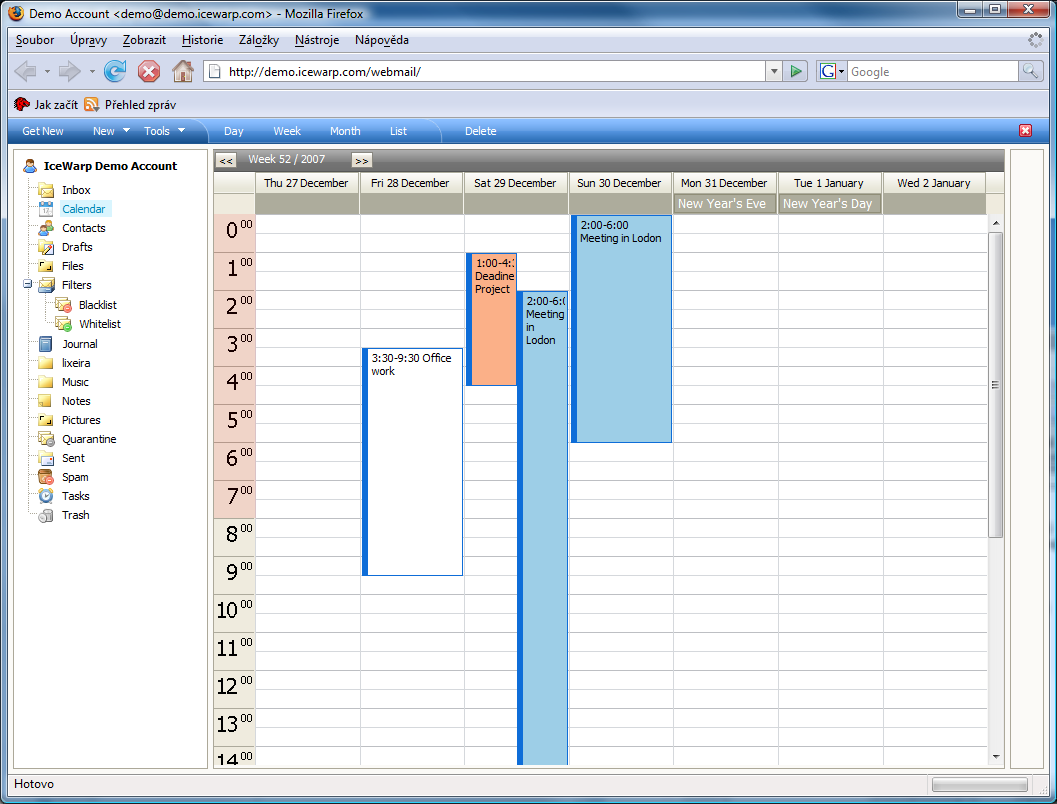Open the back history dropdown arrow
This screenshot has width=1057, height=804.
click(x=47, y=71)
